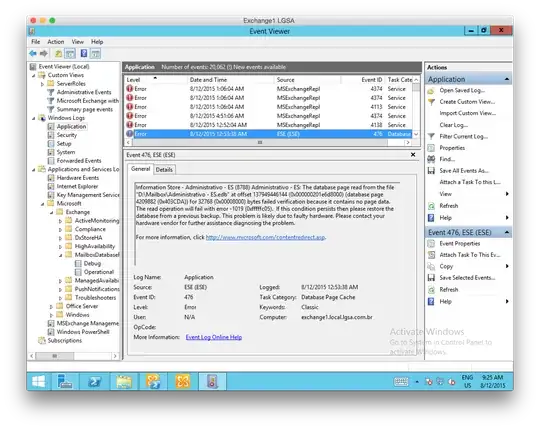The width and height of the screenshot is (540, 429).
Task: Open the Help menu
Action: point(97,42)
